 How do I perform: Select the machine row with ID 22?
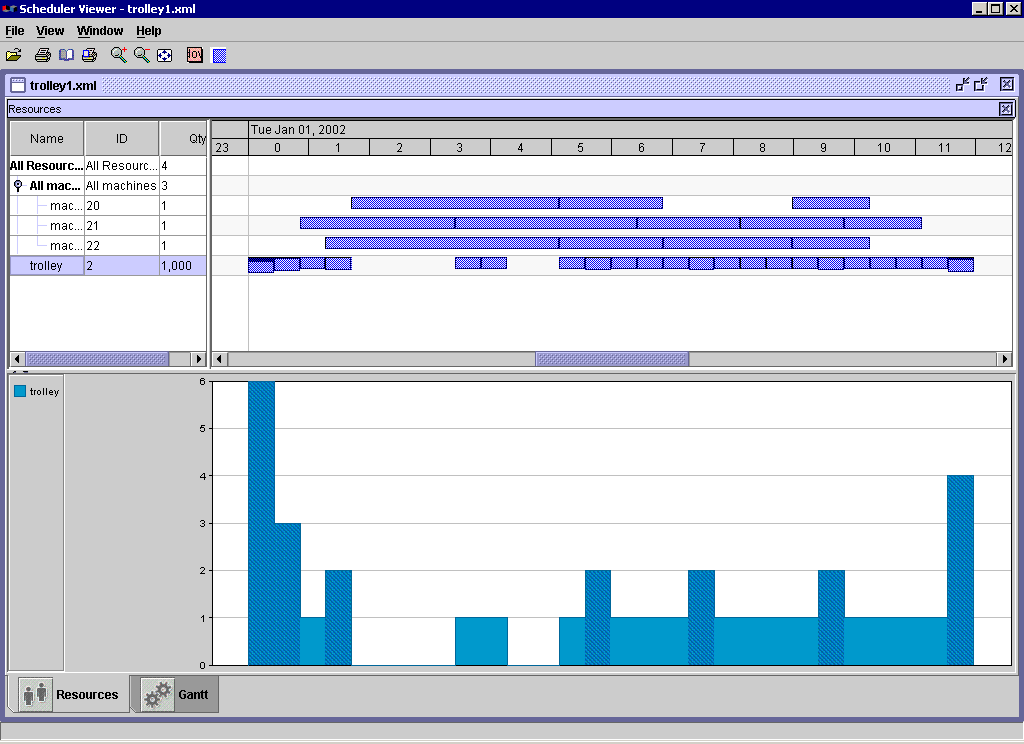click(x=108, y=246)
